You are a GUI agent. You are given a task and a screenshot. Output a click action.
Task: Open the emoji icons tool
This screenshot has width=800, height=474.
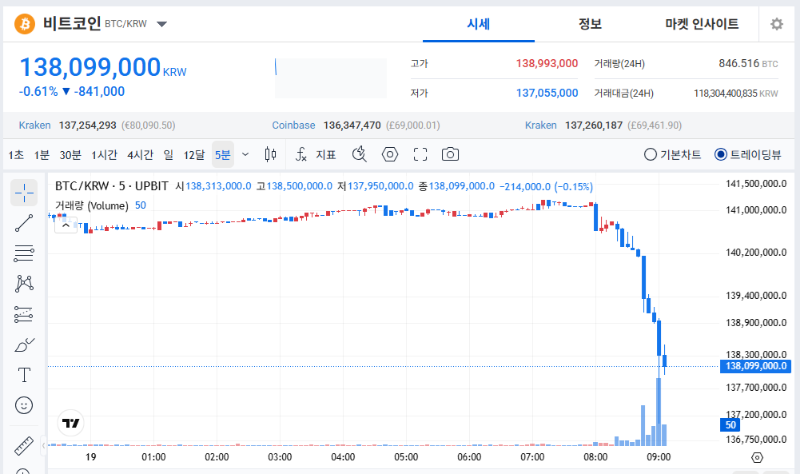[24, 405]
